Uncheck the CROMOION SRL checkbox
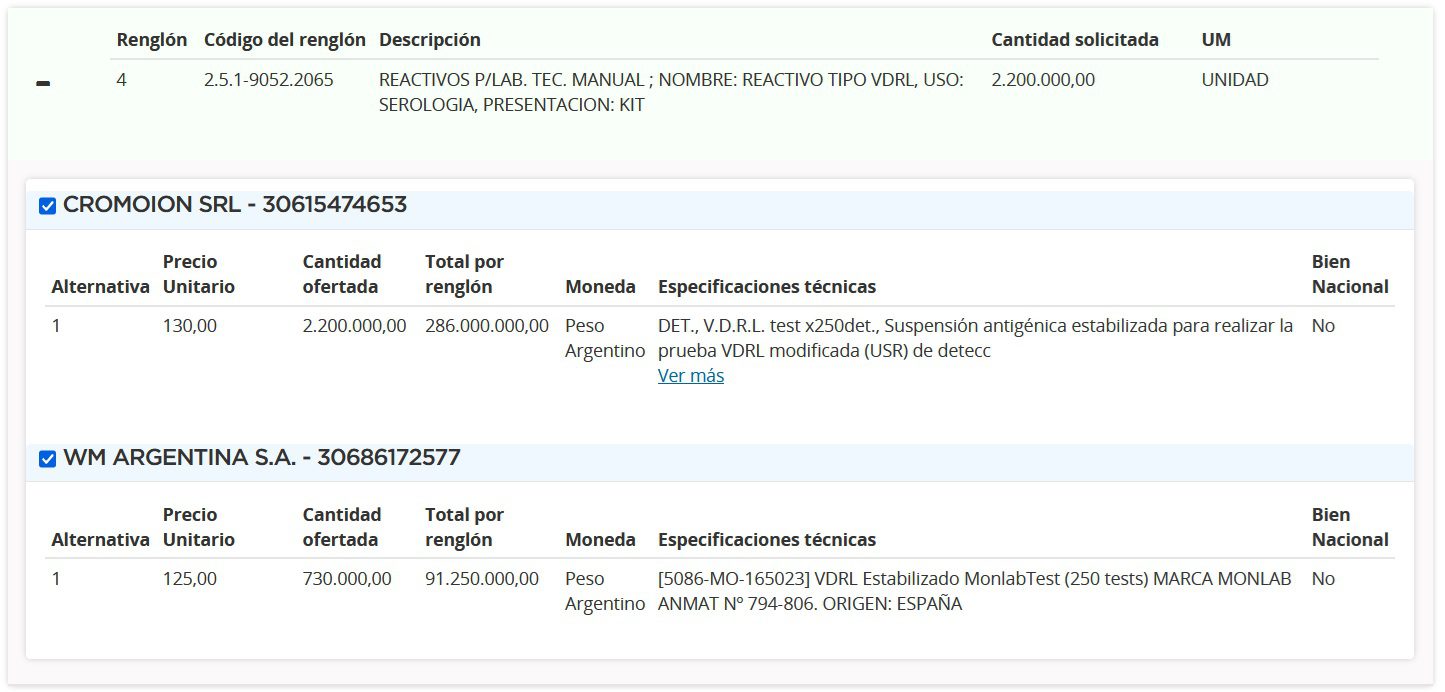1445x692 pixels. point(47,206)
